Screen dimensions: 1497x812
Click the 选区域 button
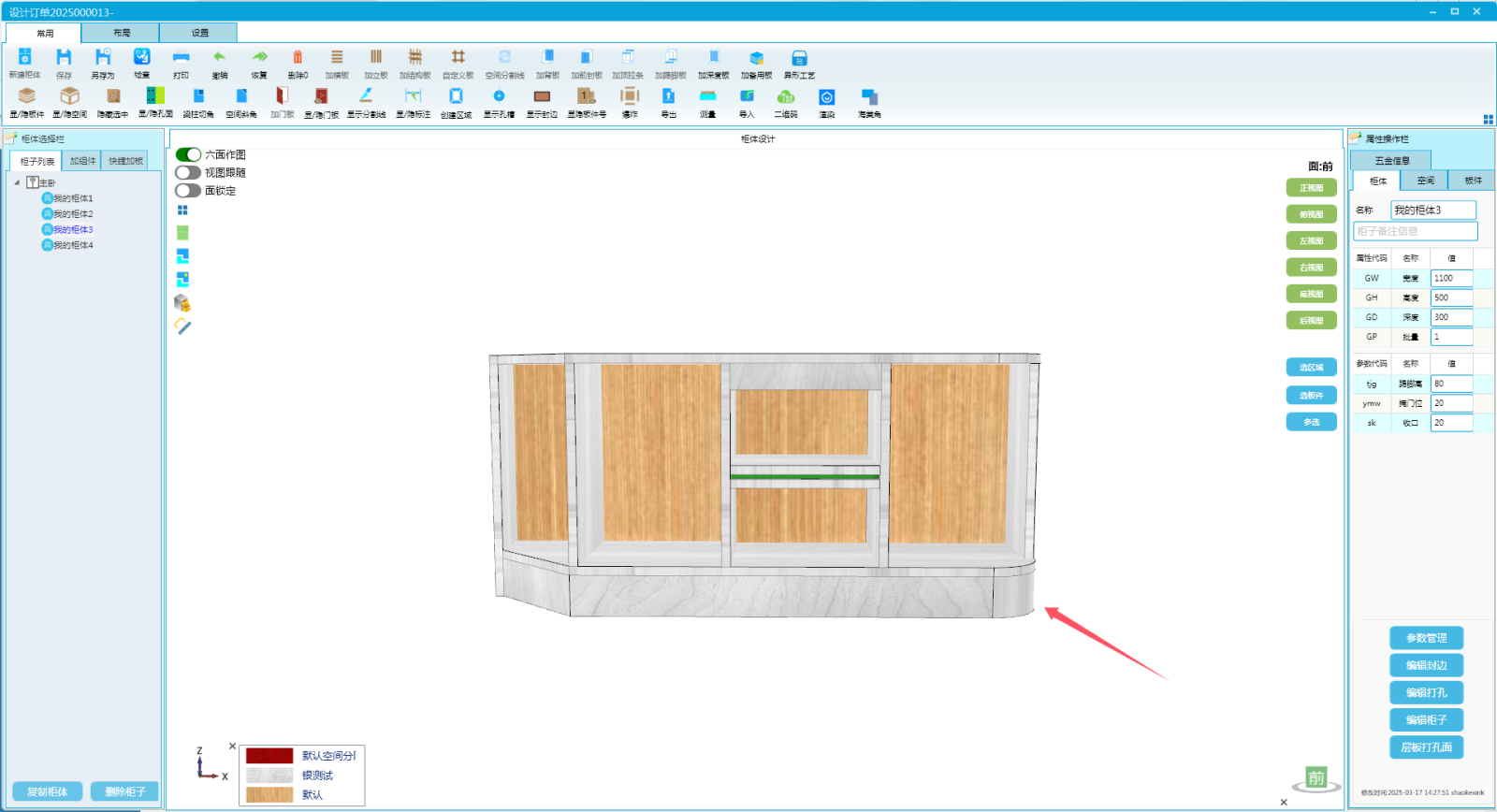click(1311, 368)
